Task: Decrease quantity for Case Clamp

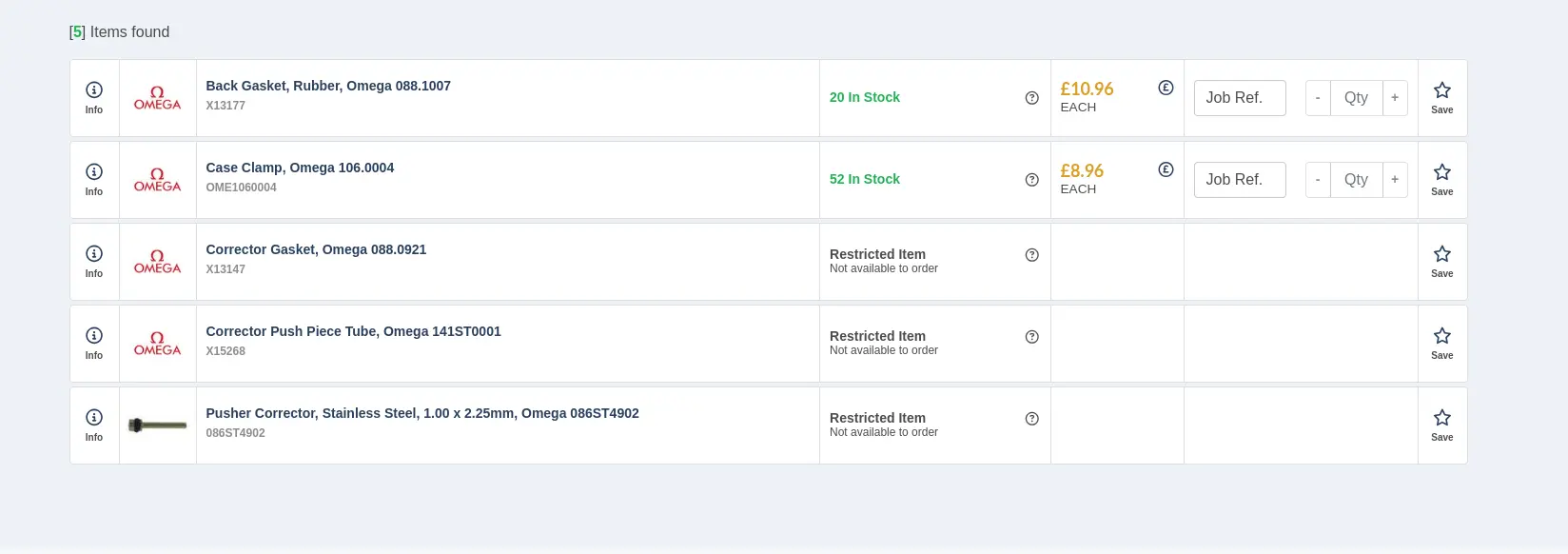Action: point(1318,180)
